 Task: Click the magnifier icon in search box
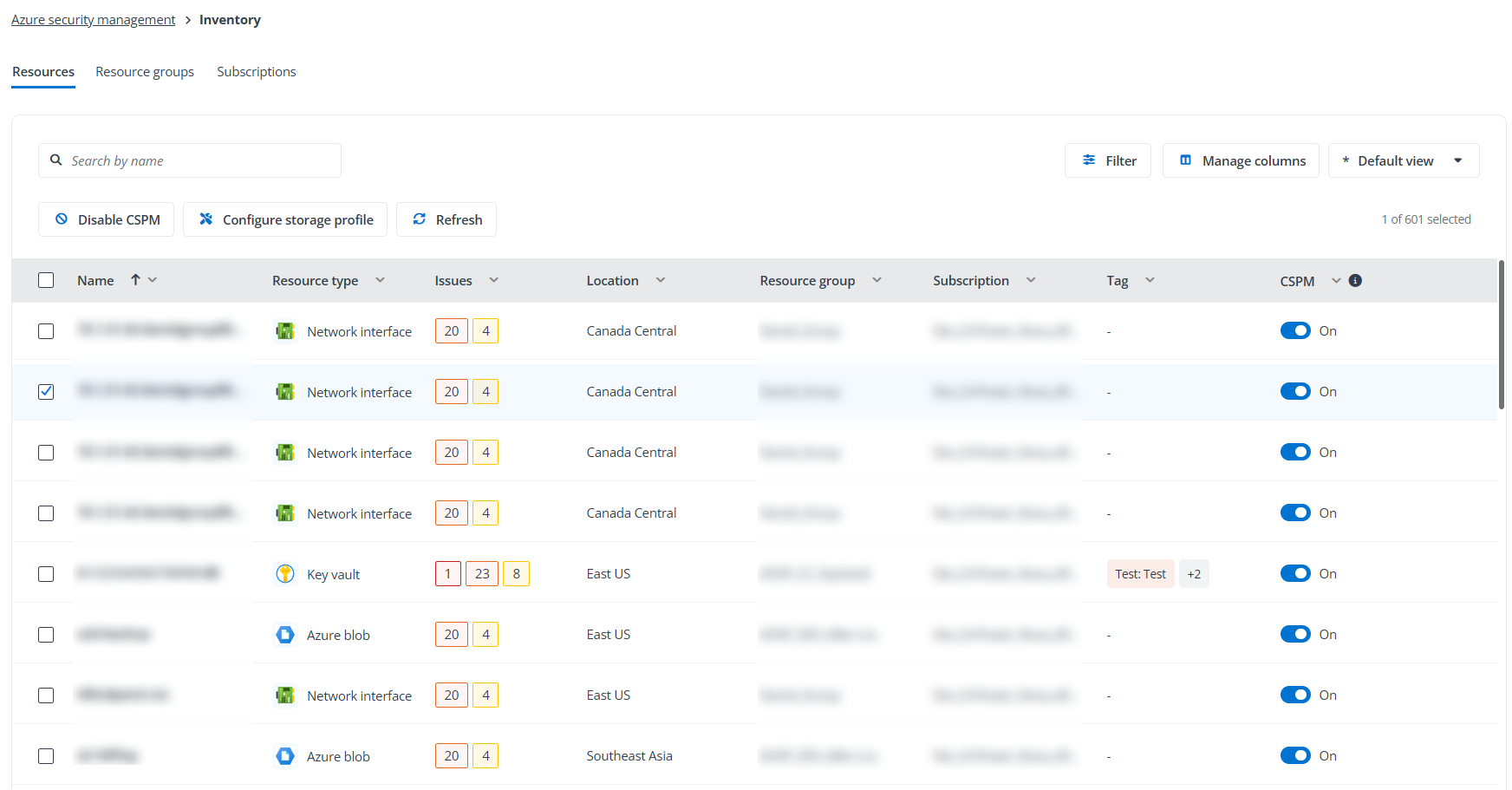(56, 160)
